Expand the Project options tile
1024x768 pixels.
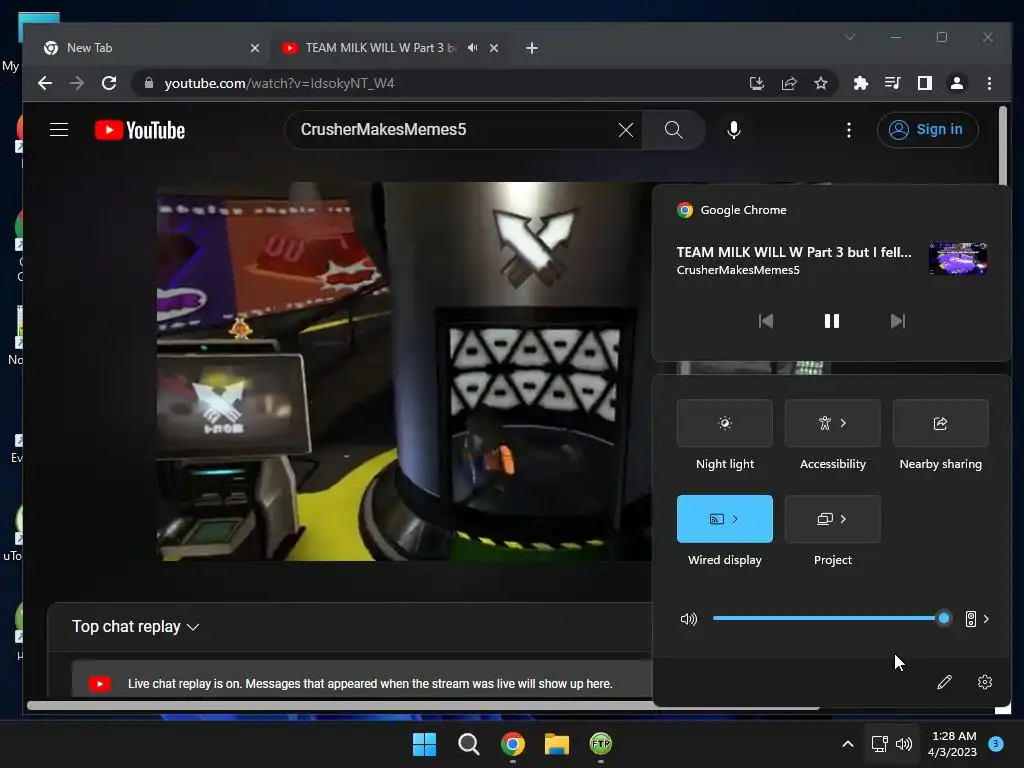coord(833,519)
